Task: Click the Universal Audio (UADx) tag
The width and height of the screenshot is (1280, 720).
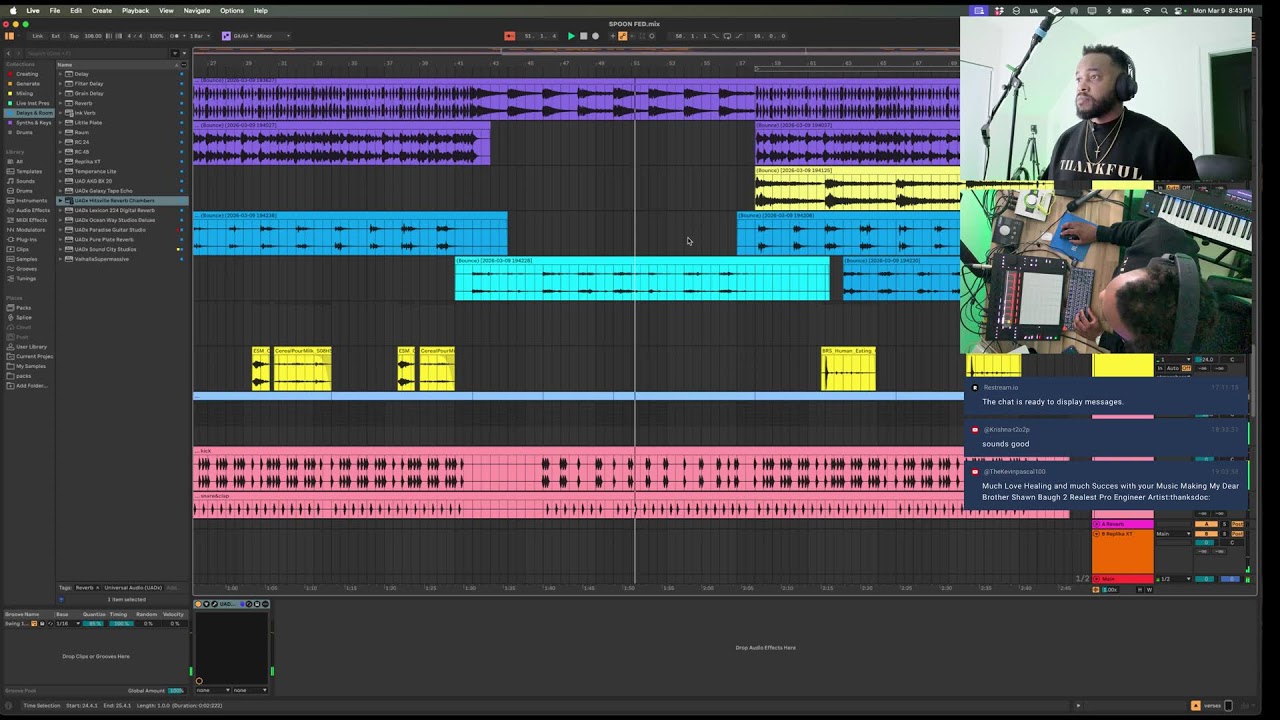Action: pos(132,587)
